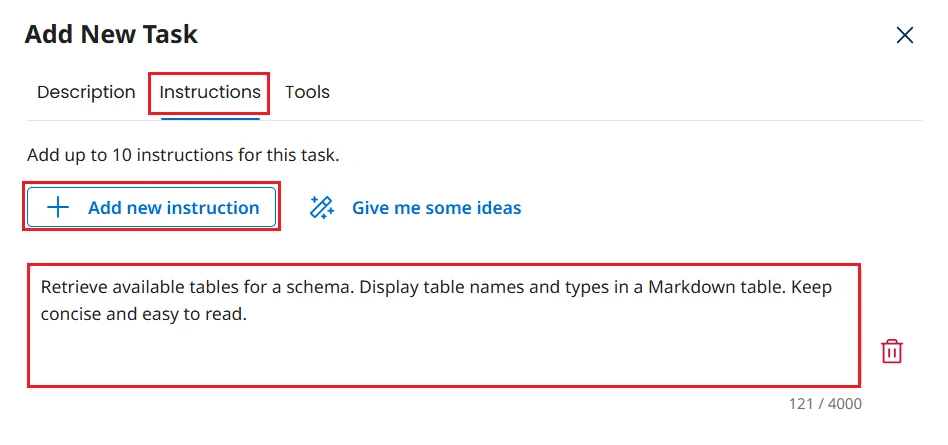
Task: Click the 'Add up to 10 instructions' helper text
Action: (183, 156)
